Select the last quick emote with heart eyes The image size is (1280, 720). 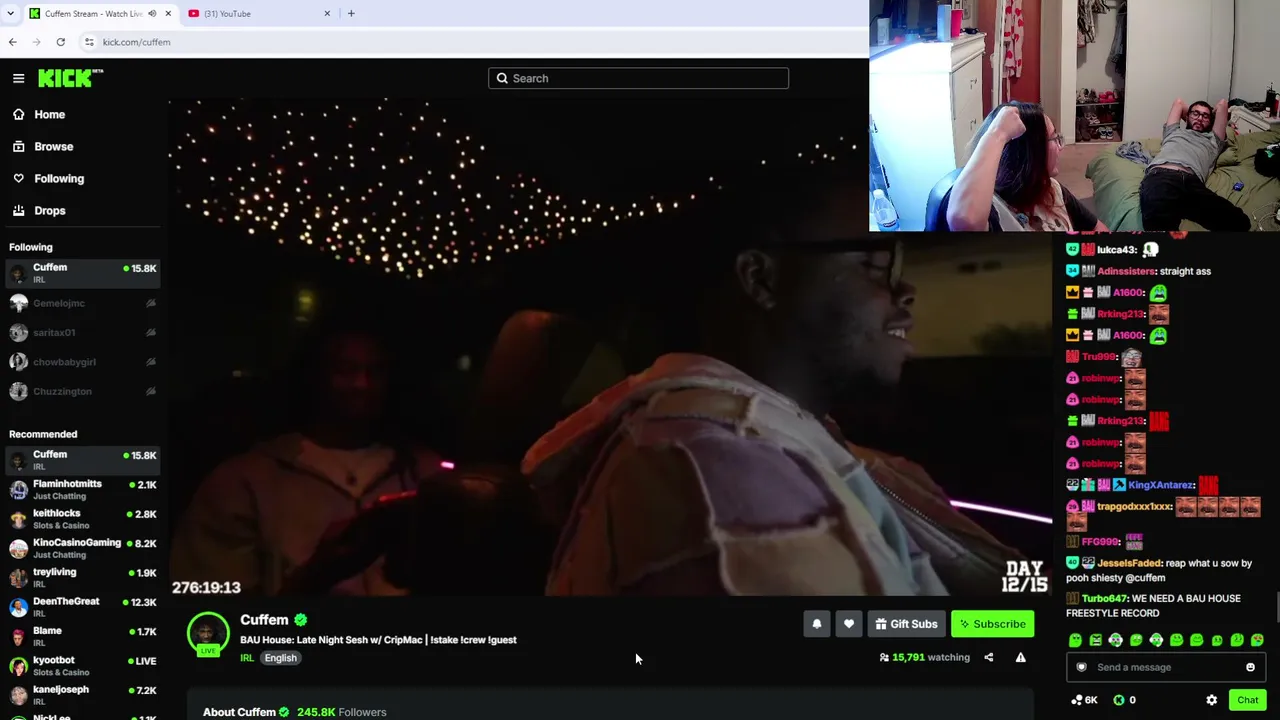(1257, 640)
